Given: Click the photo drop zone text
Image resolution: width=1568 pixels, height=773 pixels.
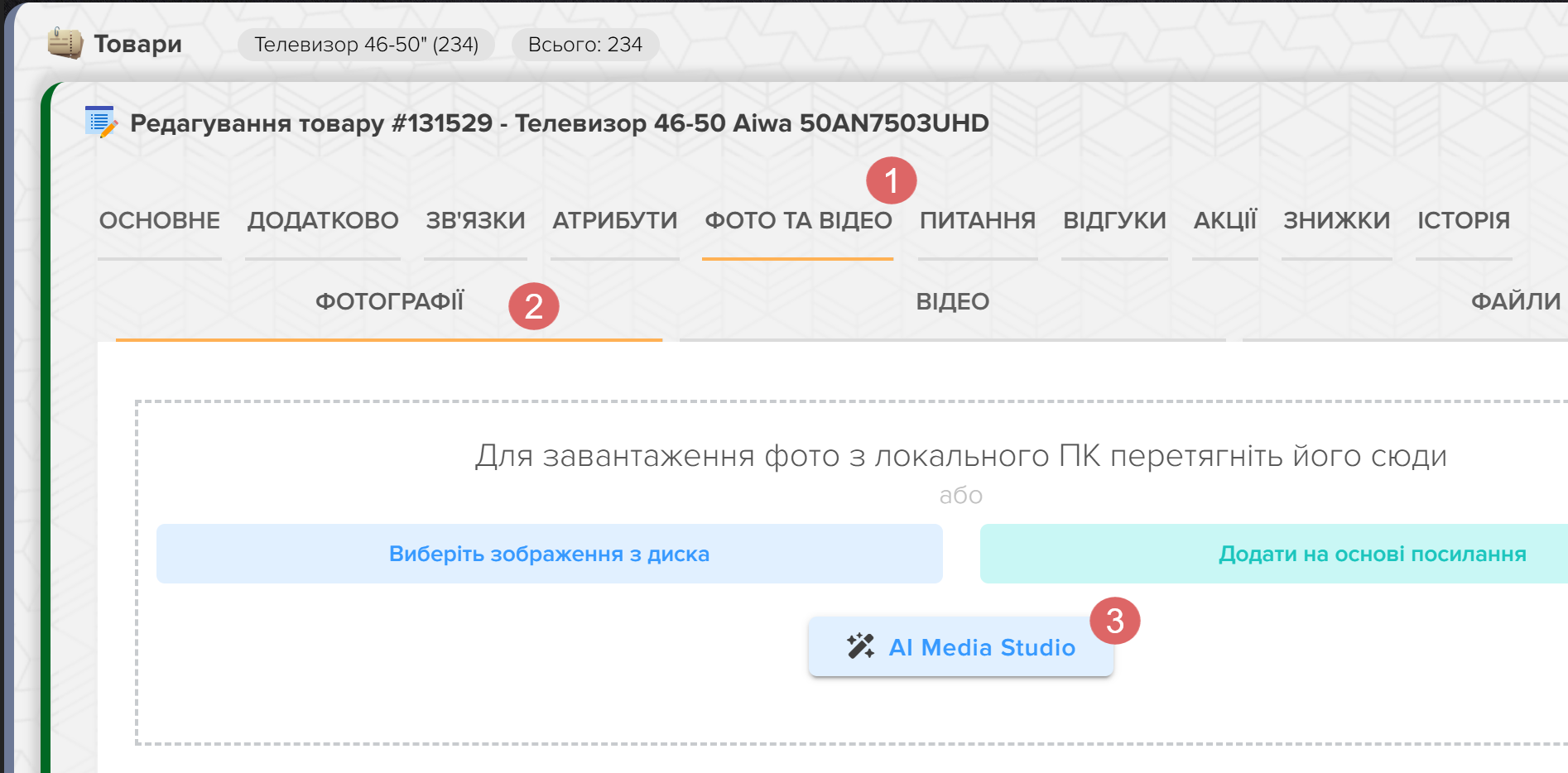Looking at the screenshot, I should pos(961,456).
